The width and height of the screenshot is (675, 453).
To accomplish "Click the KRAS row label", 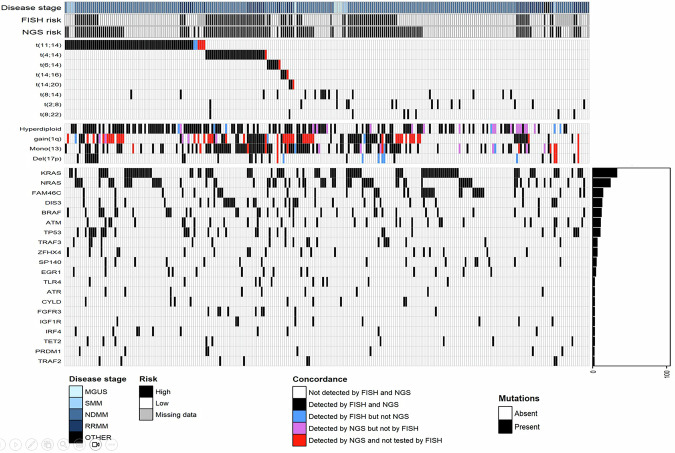I will 51,173.
